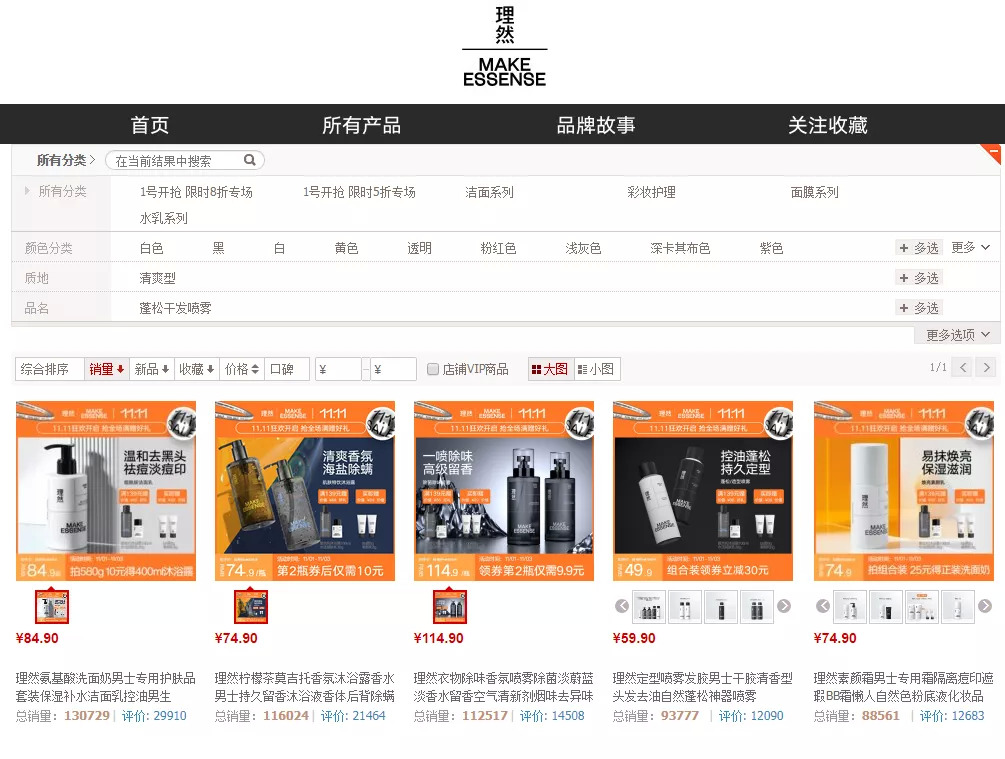Show next thumbnails for ¥59.90 hair spray
The height and width of the screenshot is (759, 1005).
pos(784,606)
